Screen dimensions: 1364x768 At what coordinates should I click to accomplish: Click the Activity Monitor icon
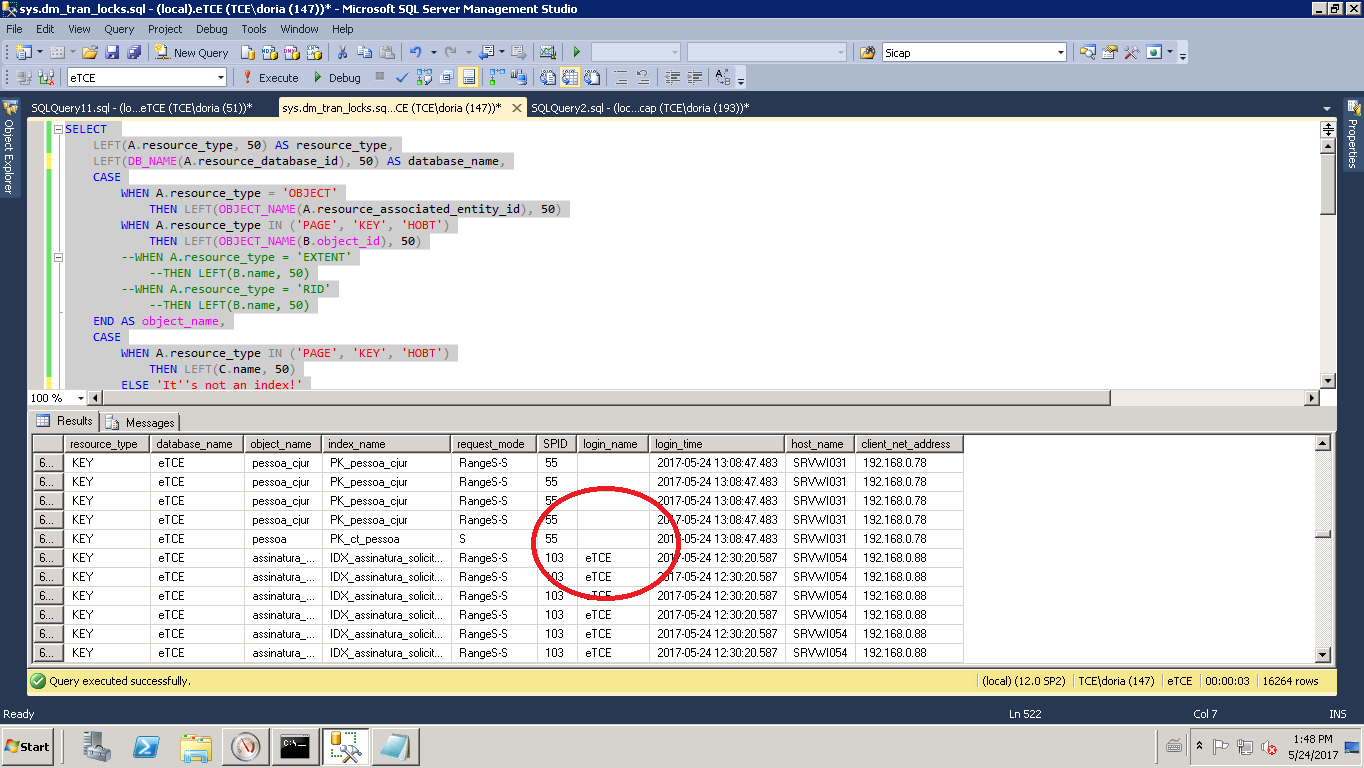(x=547, y=52)
